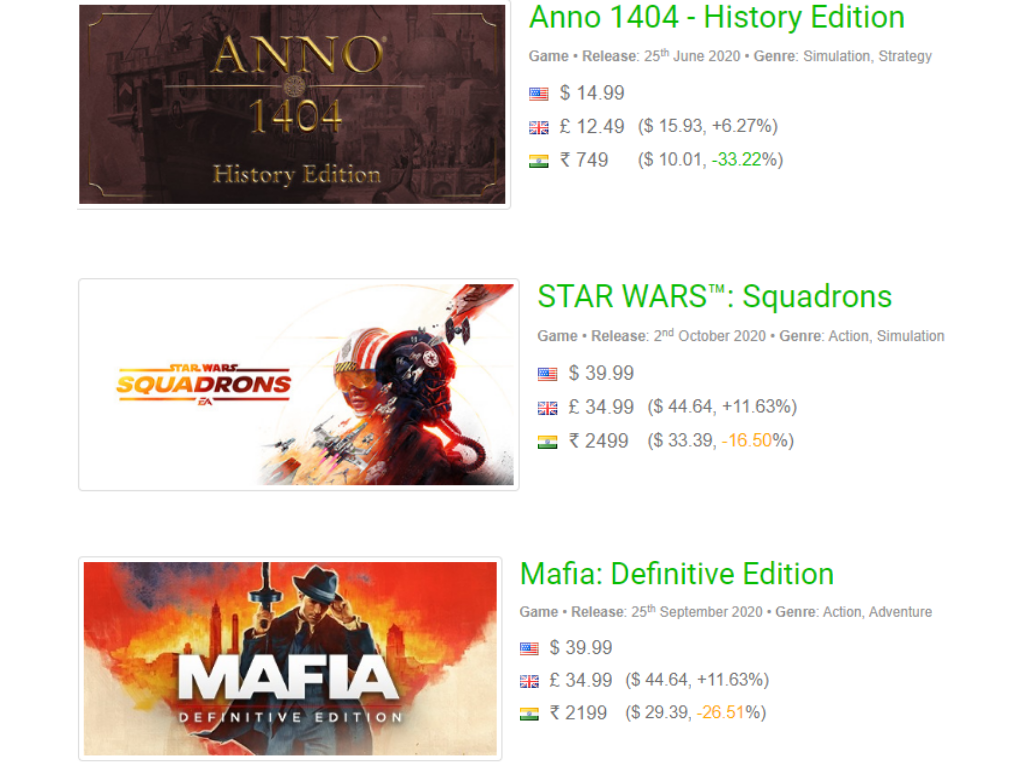Screen dimensions: 1024x768
Task: Click the India flag icon under Anno 1404
Action: pos(539,161)
